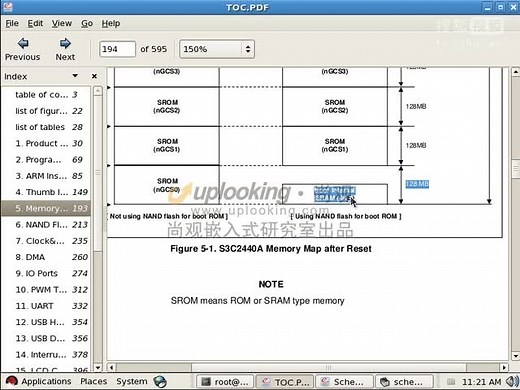The height and width of the screenshot is (390, 520).
Task: Click '[Using NAND flash for boot ROM]' label
Action: (x=346, y=216)
